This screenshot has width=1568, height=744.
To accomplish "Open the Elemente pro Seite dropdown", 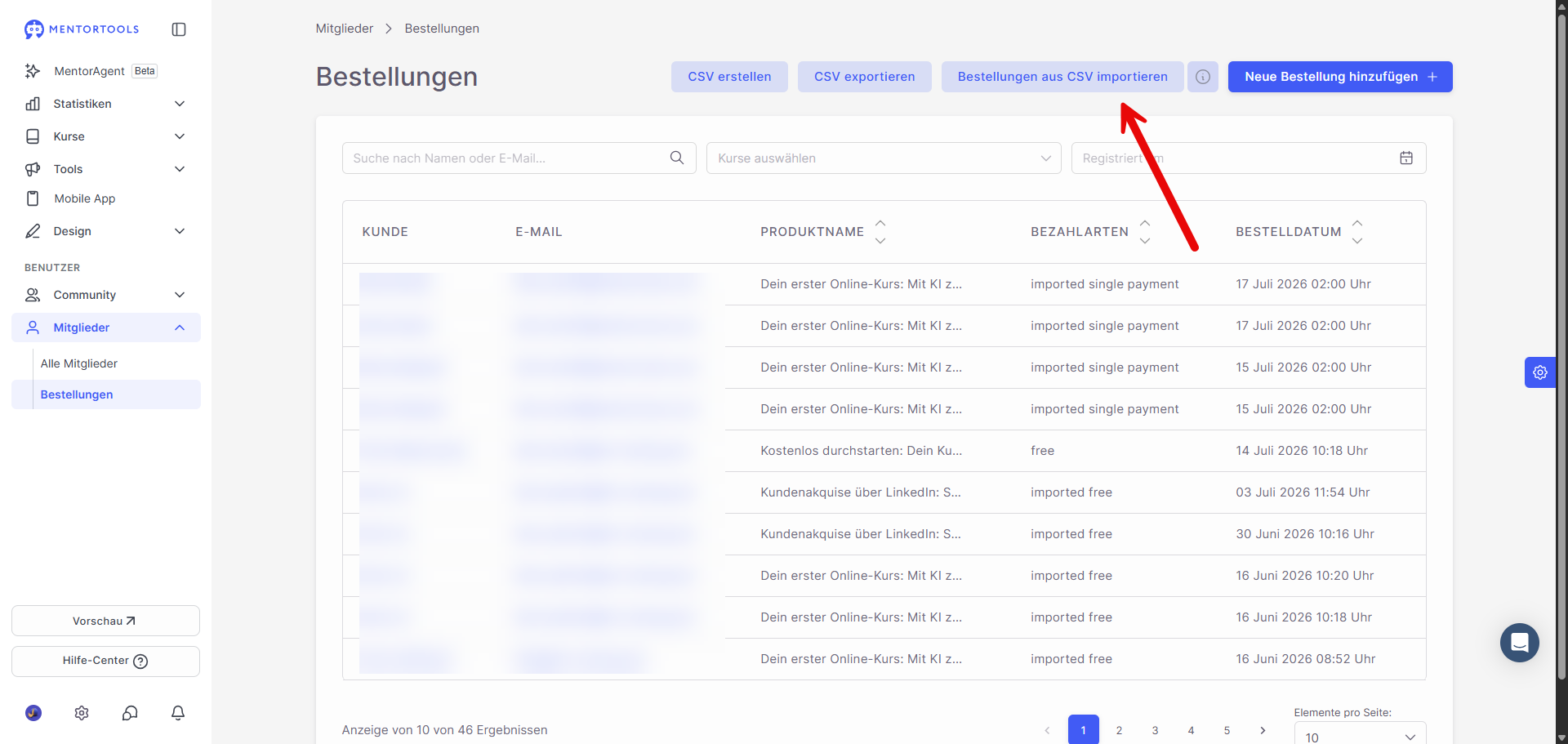I will [1360, 733].
